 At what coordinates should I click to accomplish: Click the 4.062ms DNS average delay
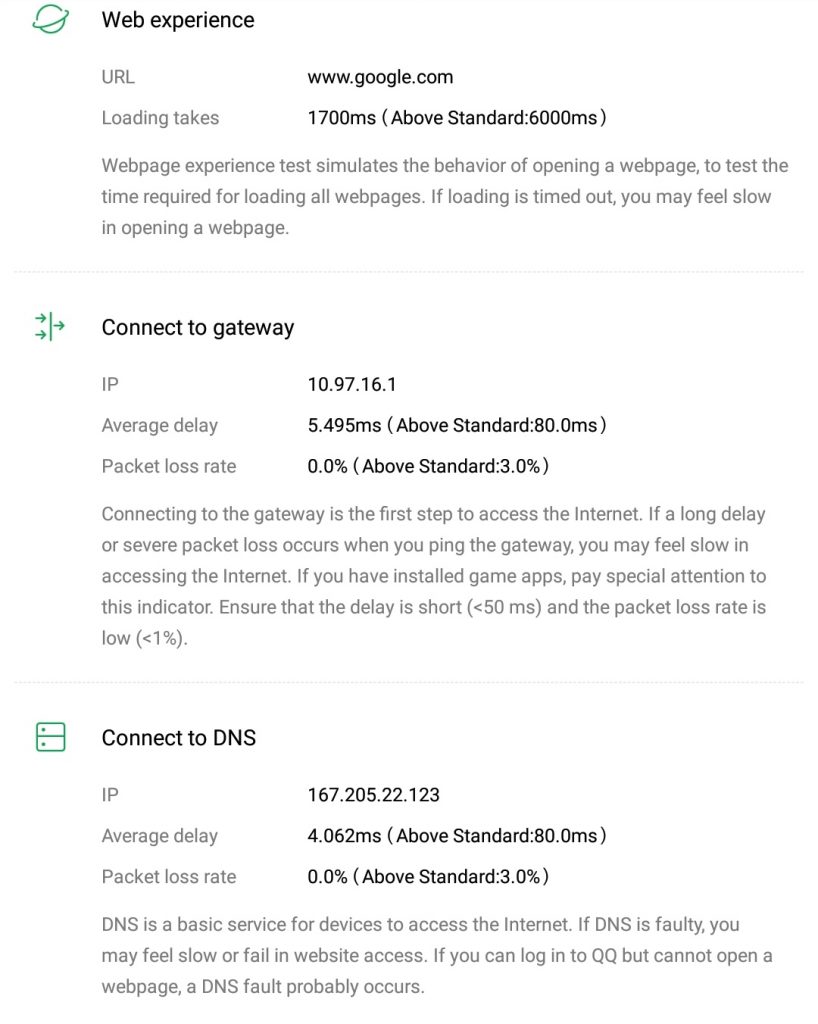(344, 836)
